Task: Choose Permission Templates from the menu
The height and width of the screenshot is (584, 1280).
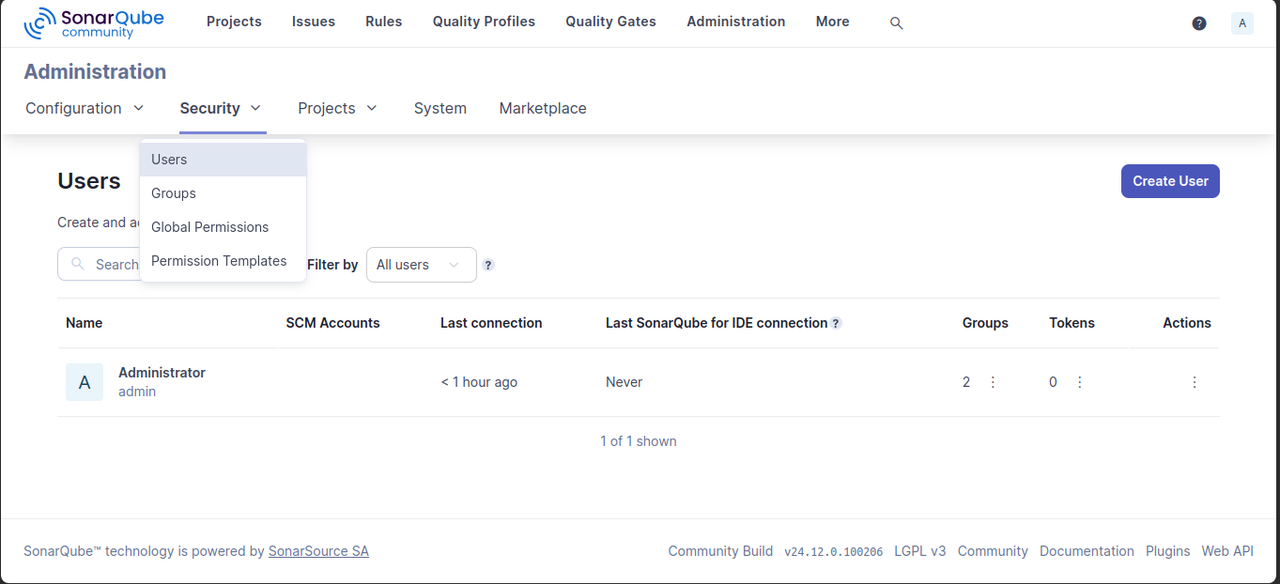Action: pos(223,262)
